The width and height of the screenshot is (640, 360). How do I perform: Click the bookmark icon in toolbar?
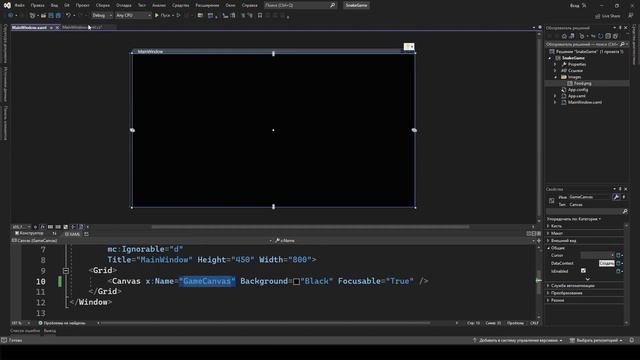tap(260, 15)
